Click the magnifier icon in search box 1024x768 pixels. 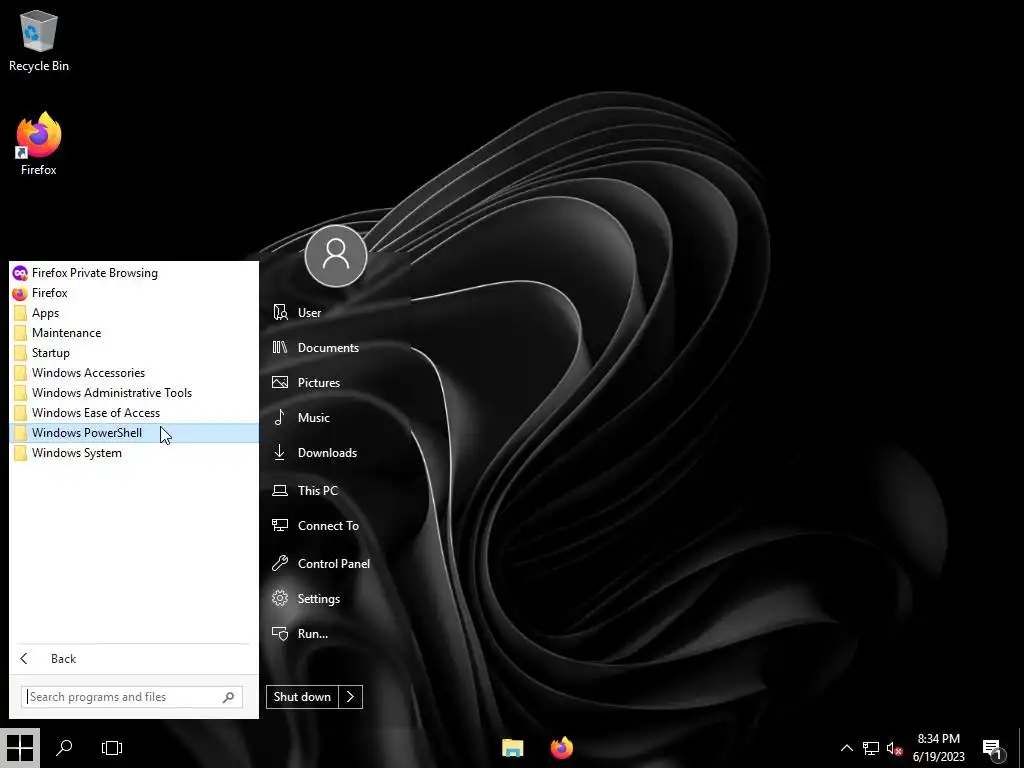(229, 697)
